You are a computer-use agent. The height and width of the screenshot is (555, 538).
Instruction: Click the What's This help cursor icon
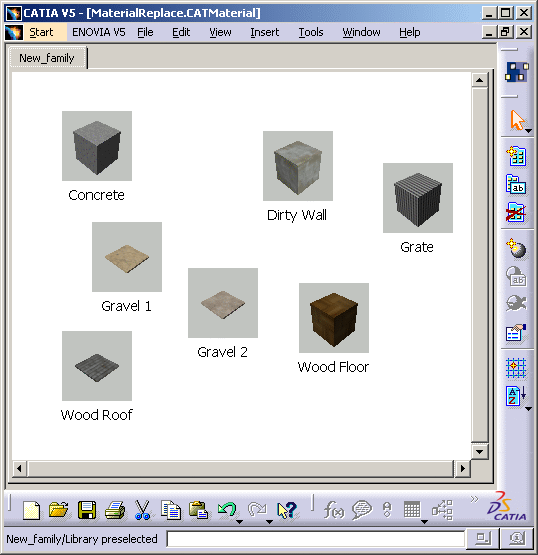(287, 510)
